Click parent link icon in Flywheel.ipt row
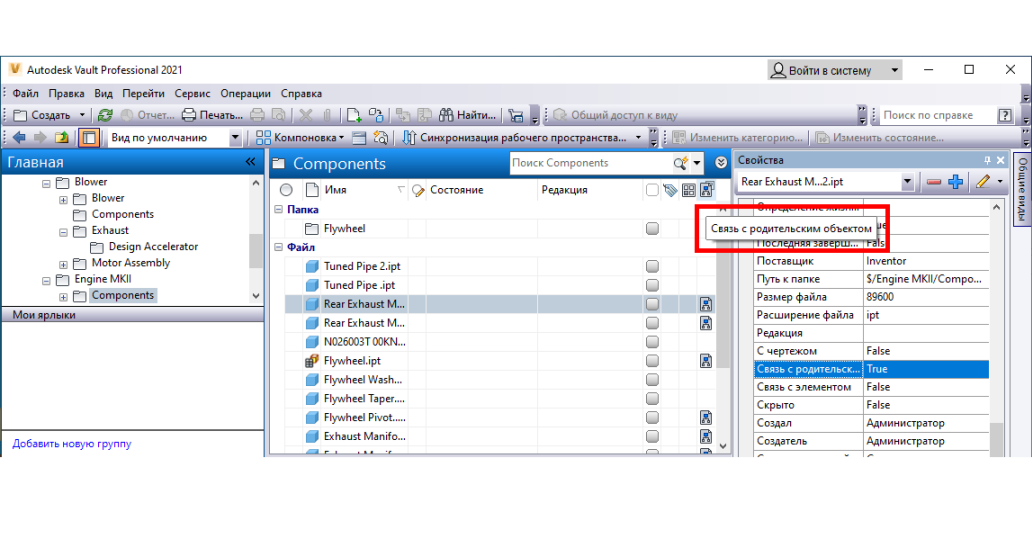The width and height of the screenshot is (1032, 535). coord(706,361)
